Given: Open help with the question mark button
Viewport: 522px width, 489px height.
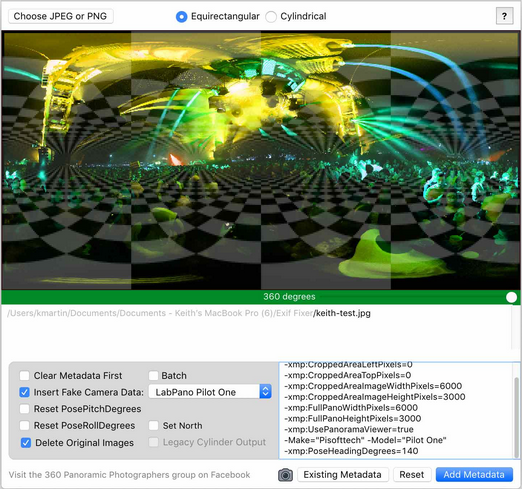Looking at the screenshot, I should point(504,16).
